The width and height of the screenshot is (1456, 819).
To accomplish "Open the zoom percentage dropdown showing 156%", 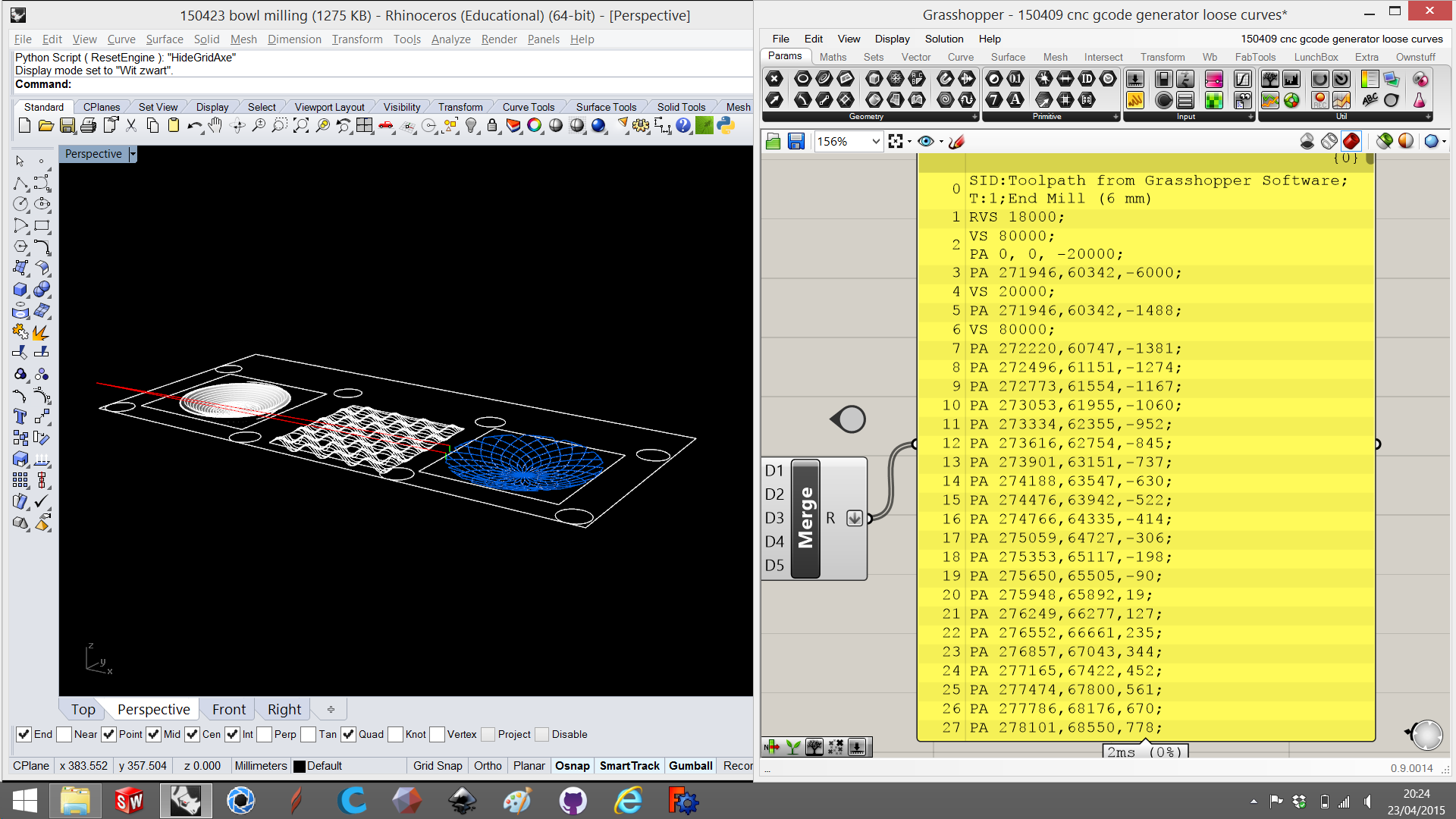I will (874, 141).
